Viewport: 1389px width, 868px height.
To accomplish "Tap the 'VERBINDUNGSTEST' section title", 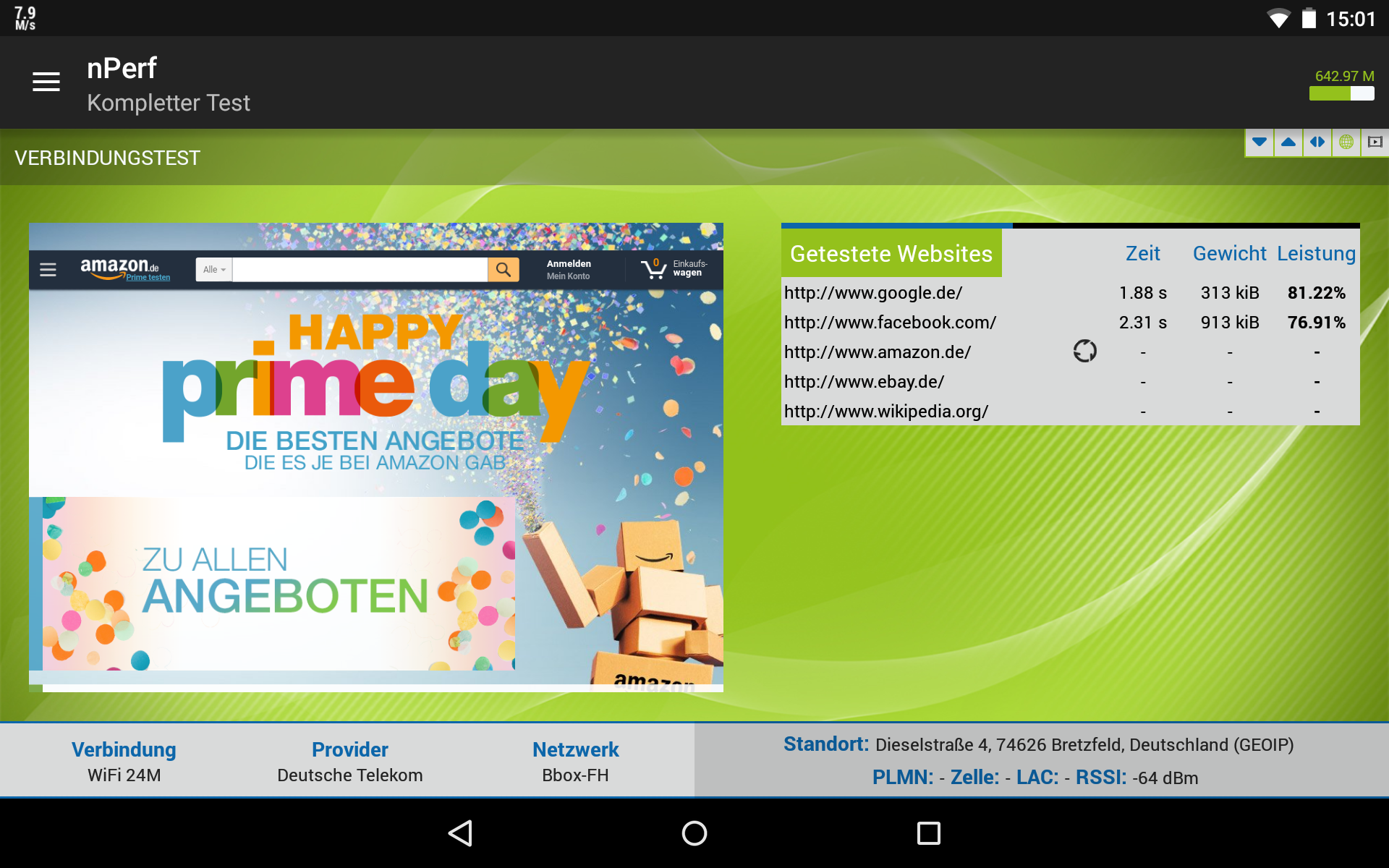I will [107, 158].
